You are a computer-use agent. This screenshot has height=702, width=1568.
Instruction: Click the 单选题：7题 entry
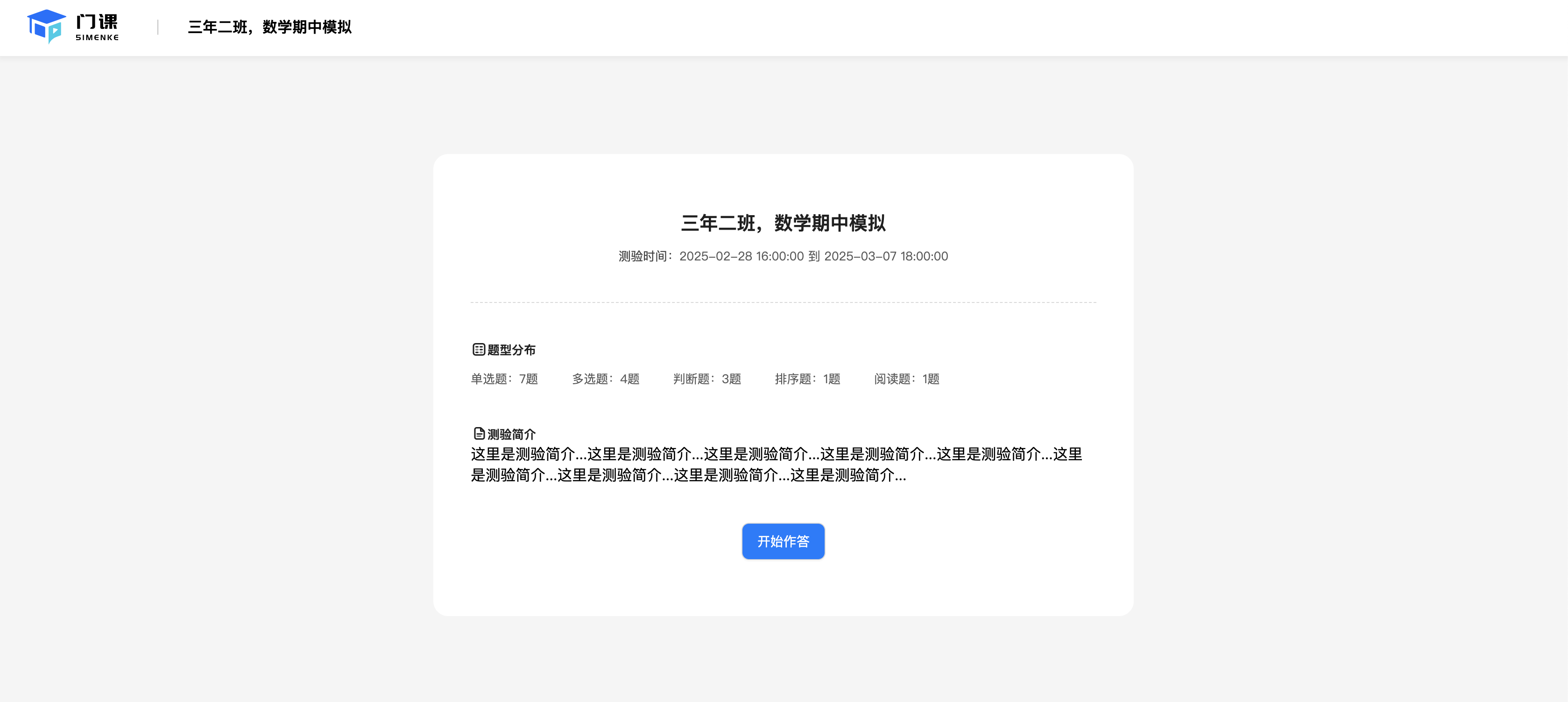(x=504, y=379)
